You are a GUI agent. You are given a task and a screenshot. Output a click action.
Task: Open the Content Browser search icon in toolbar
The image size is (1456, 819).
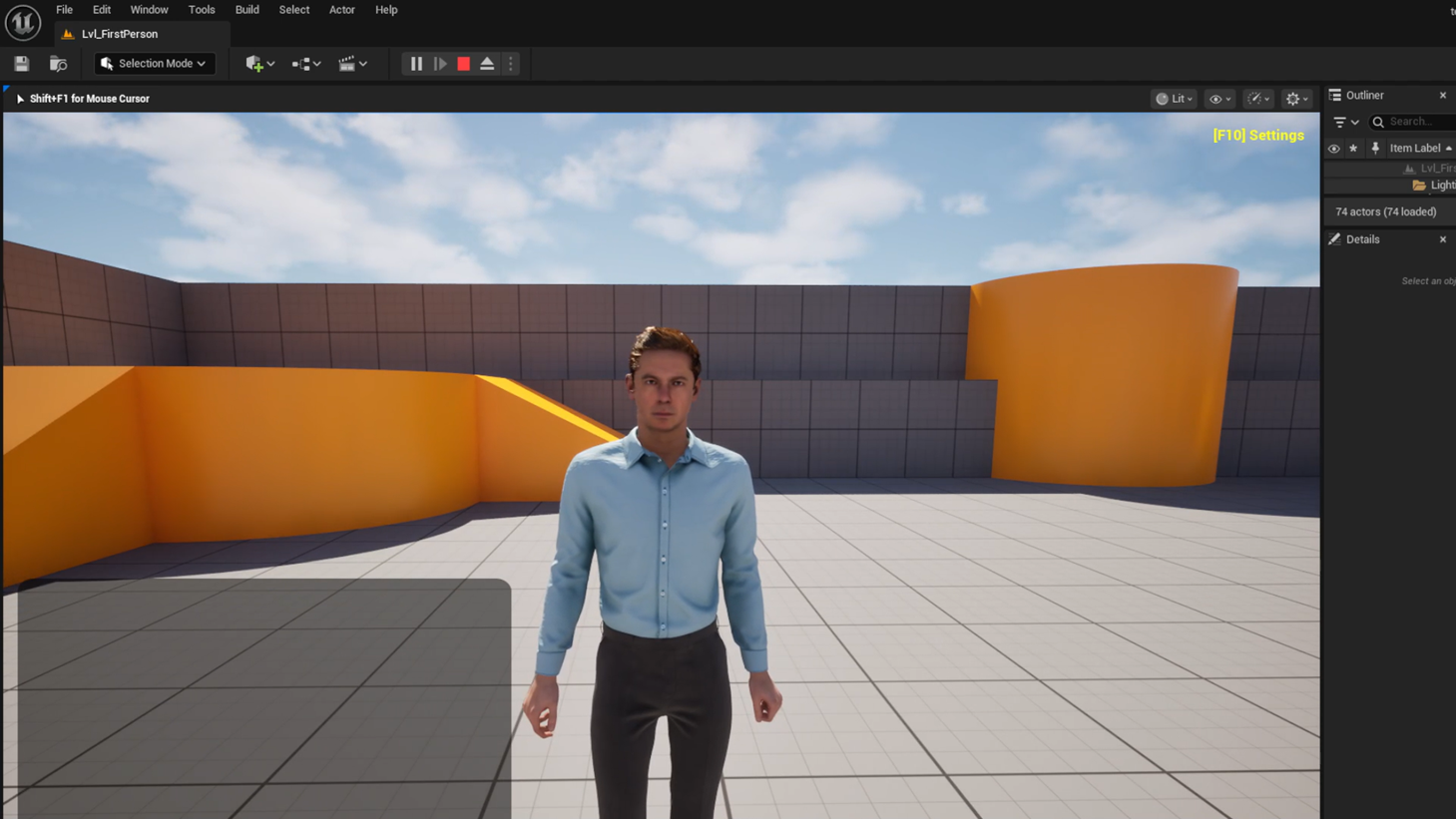tap(58, 64)
